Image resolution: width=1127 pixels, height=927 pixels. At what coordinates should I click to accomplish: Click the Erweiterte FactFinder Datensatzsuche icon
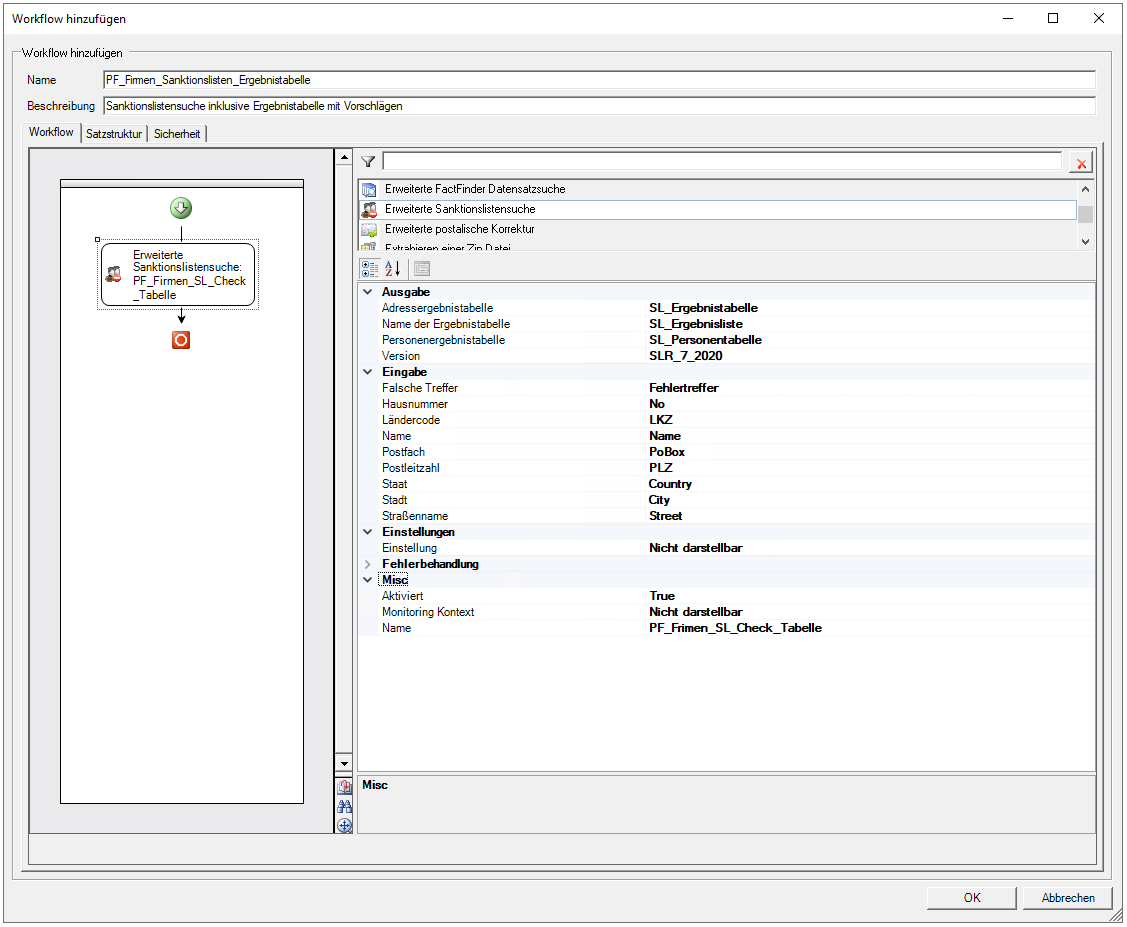coord(369,190)
